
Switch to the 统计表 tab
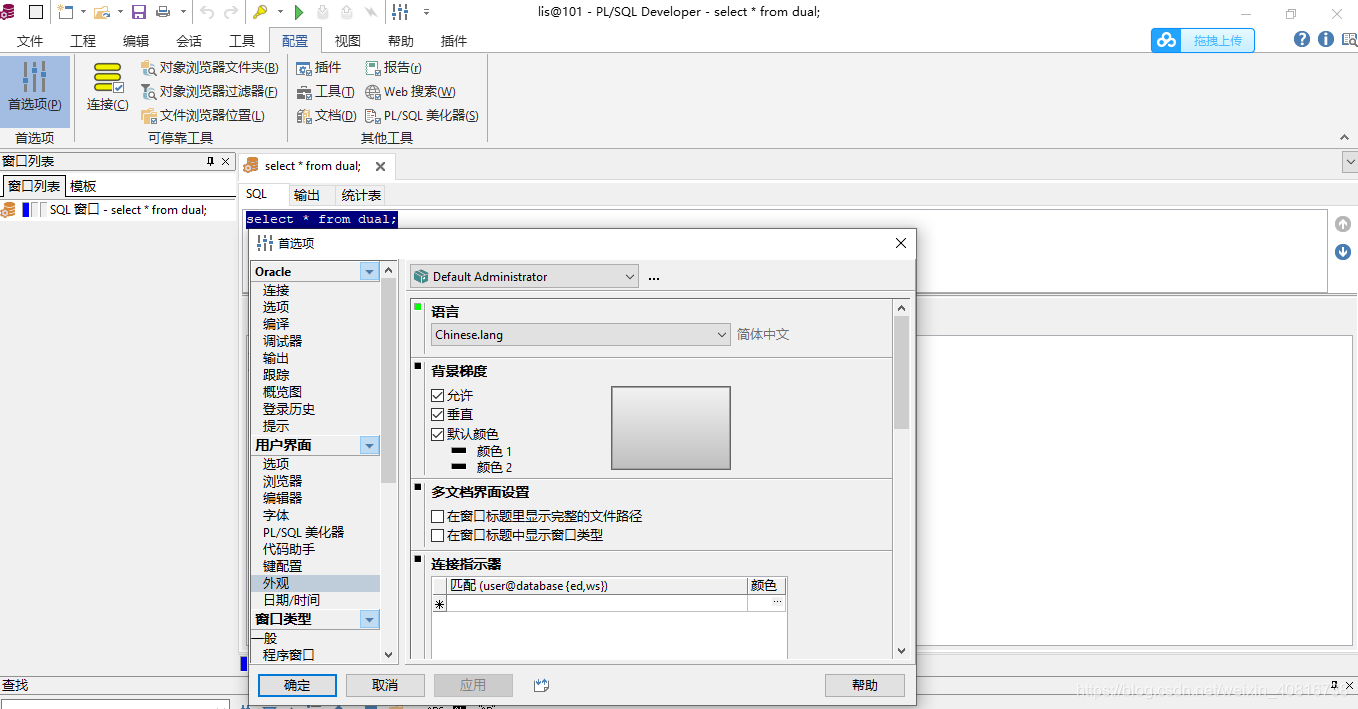click(361, 195)
